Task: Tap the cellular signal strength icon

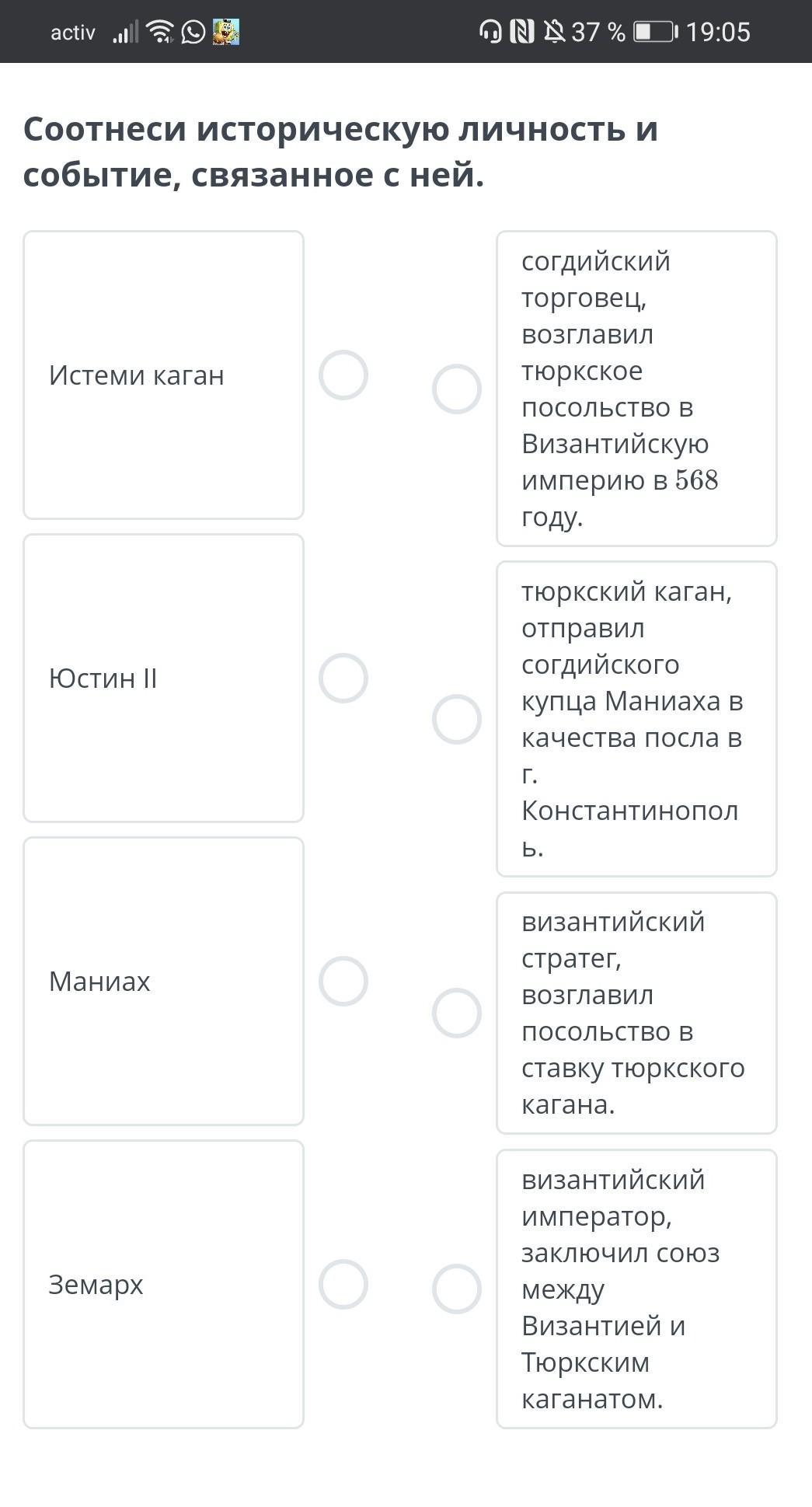Action: tap(126, 32)
